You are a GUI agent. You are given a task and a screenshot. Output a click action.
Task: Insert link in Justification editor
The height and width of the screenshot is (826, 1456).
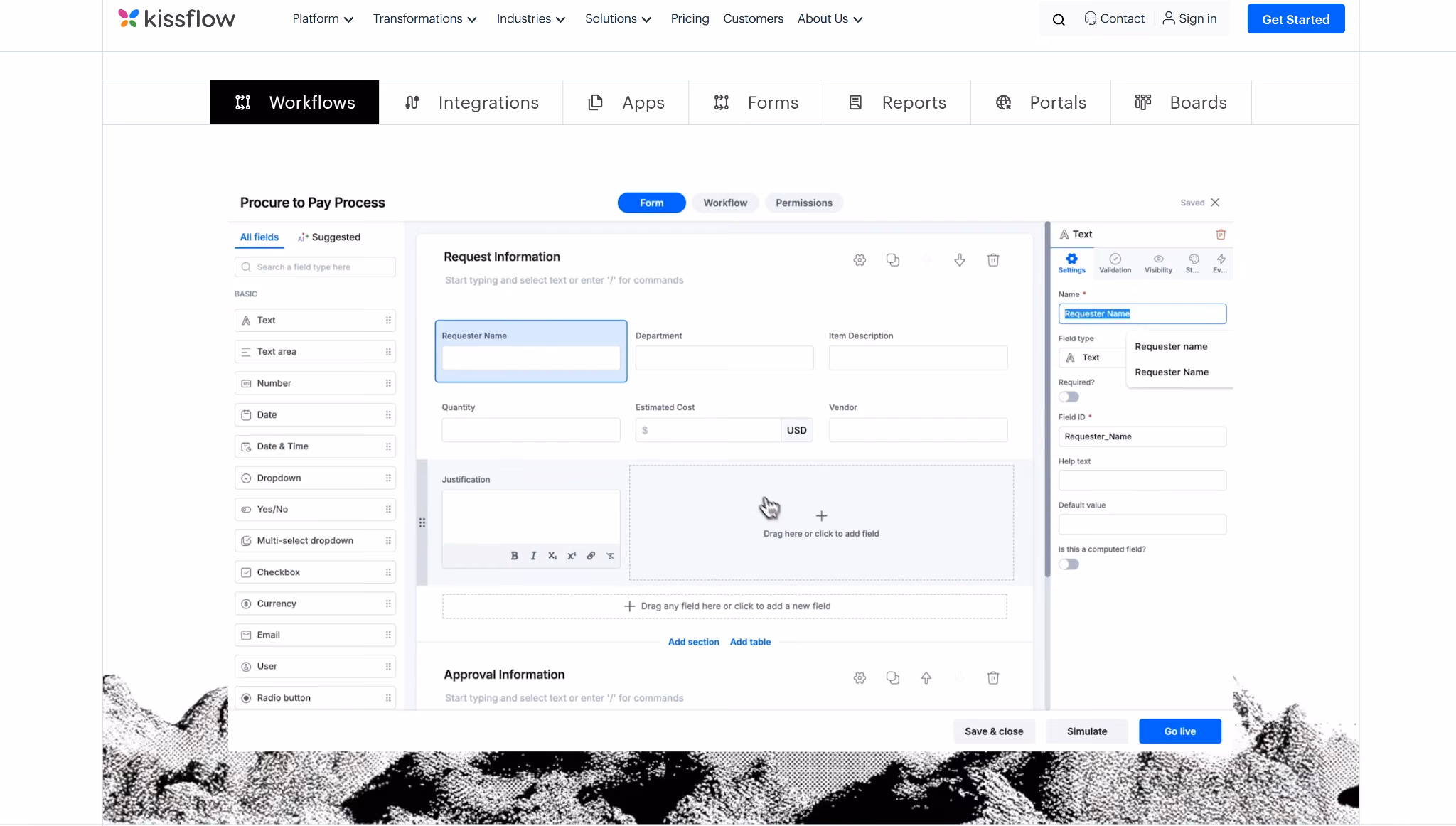click(591, 556)
